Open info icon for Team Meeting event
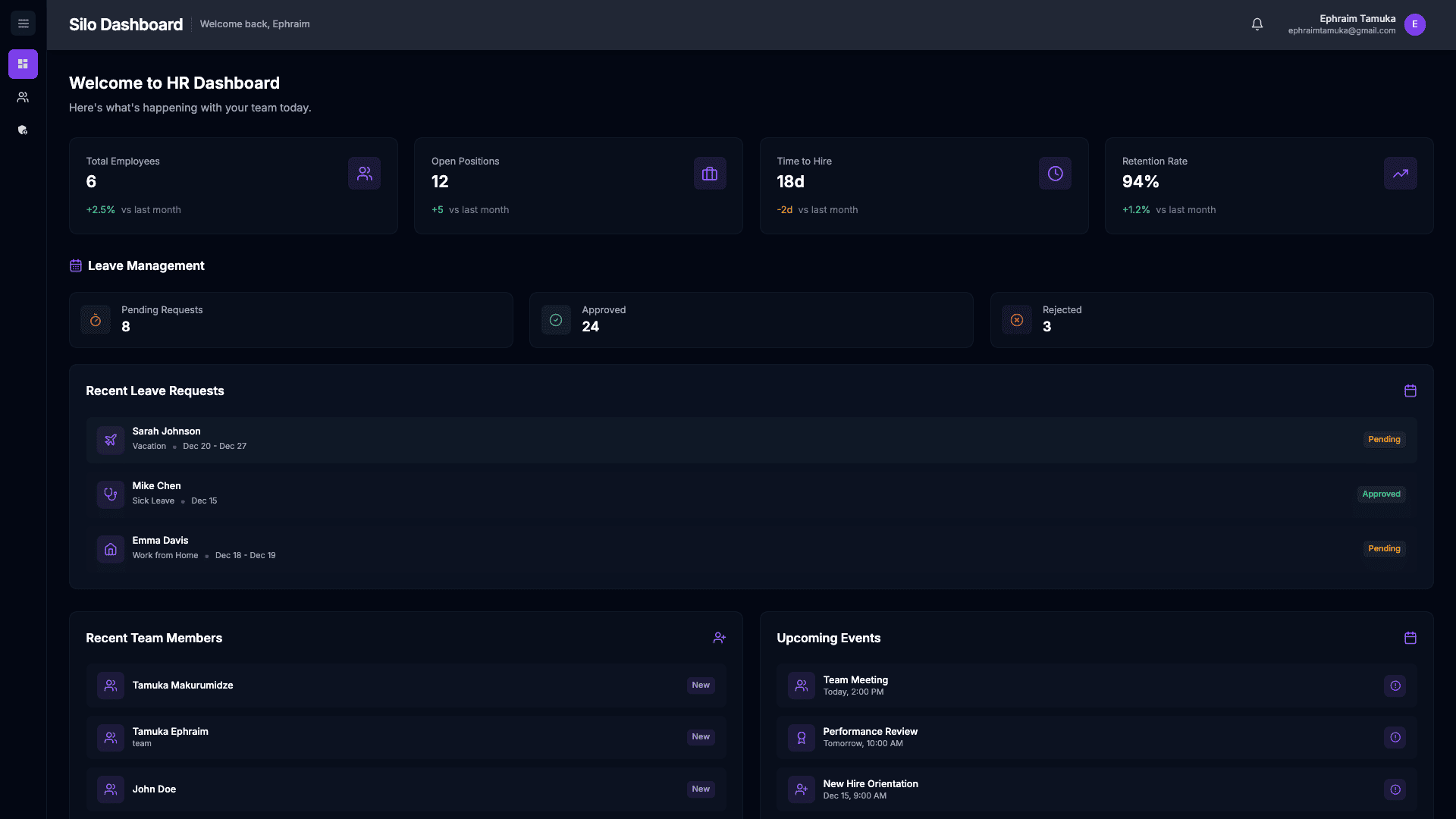 coord(1395,686)
